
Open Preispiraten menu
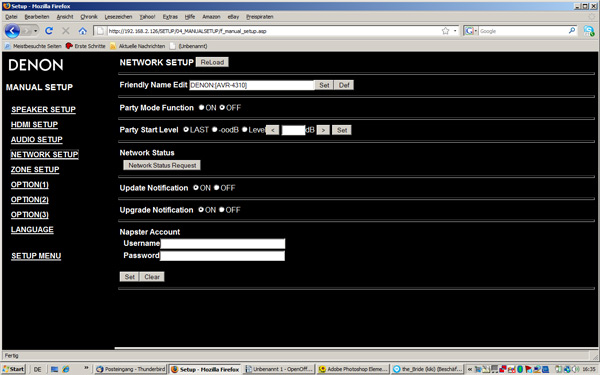click(x=259, y=17)
